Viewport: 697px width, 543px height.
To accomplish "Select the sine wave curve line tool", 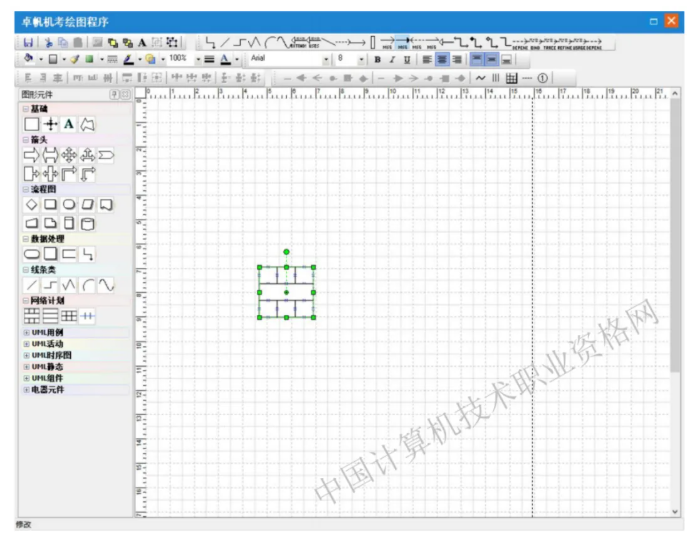I will 106,286.
